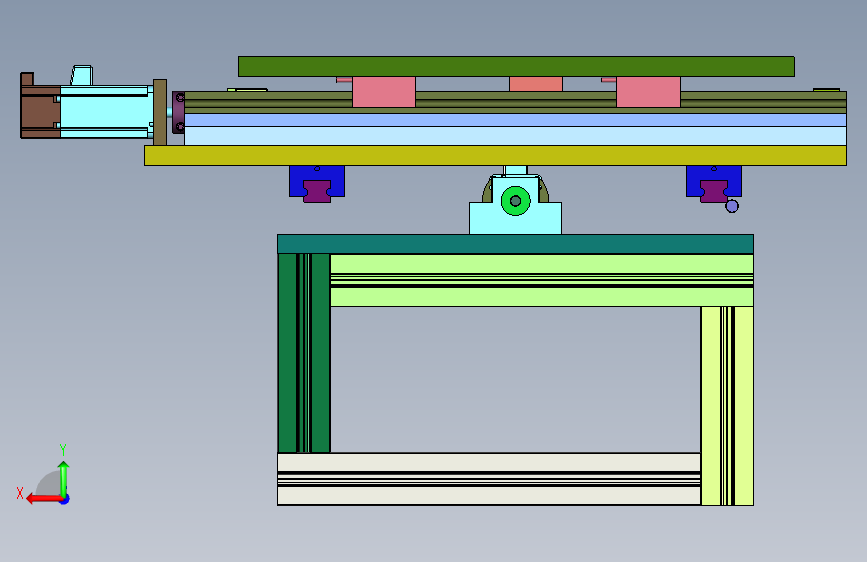Select the long yellow base plate
The width and height of the screenshot is (867, 562).
495,155
